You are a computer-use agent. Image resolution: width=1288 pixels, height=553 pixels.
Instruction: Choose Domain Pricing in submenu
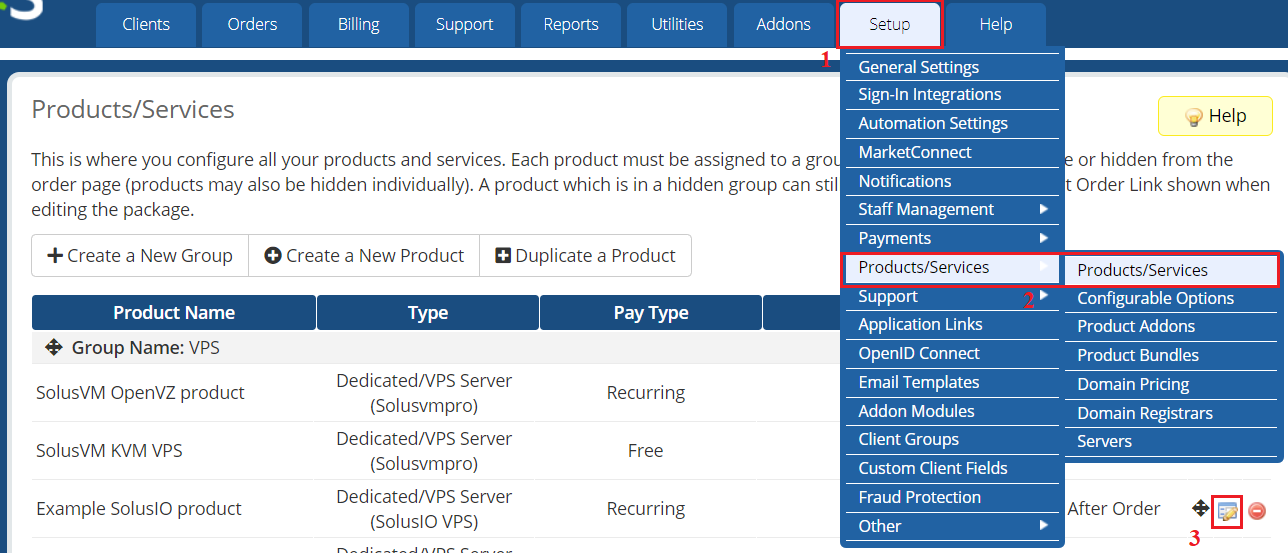click(1171, 384)
